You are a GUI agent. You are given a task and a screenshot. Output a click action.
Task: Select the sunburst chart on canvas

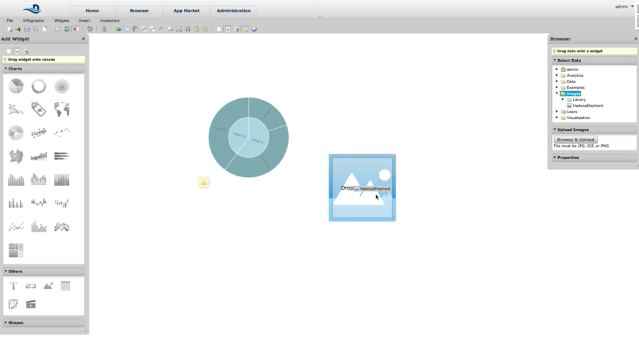coord(249,137)
